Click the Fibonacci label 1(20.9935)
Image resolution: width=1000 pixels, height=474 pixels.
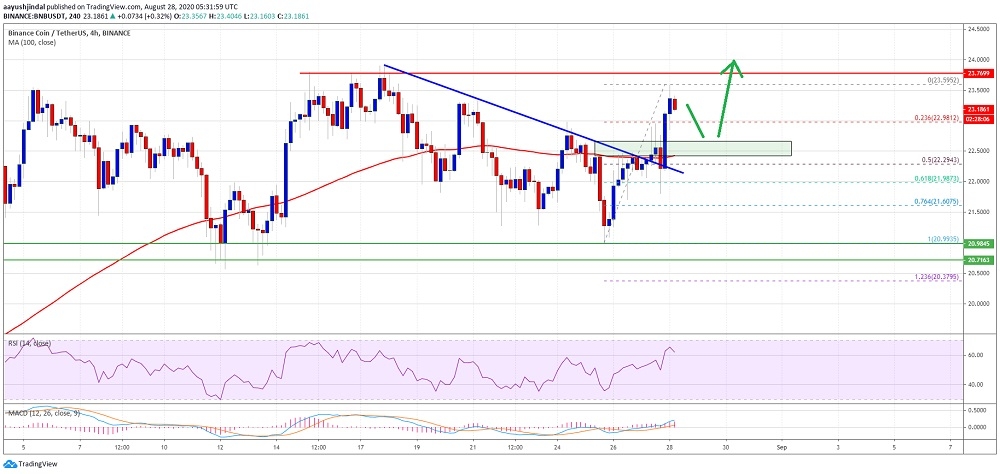(943, 239)
